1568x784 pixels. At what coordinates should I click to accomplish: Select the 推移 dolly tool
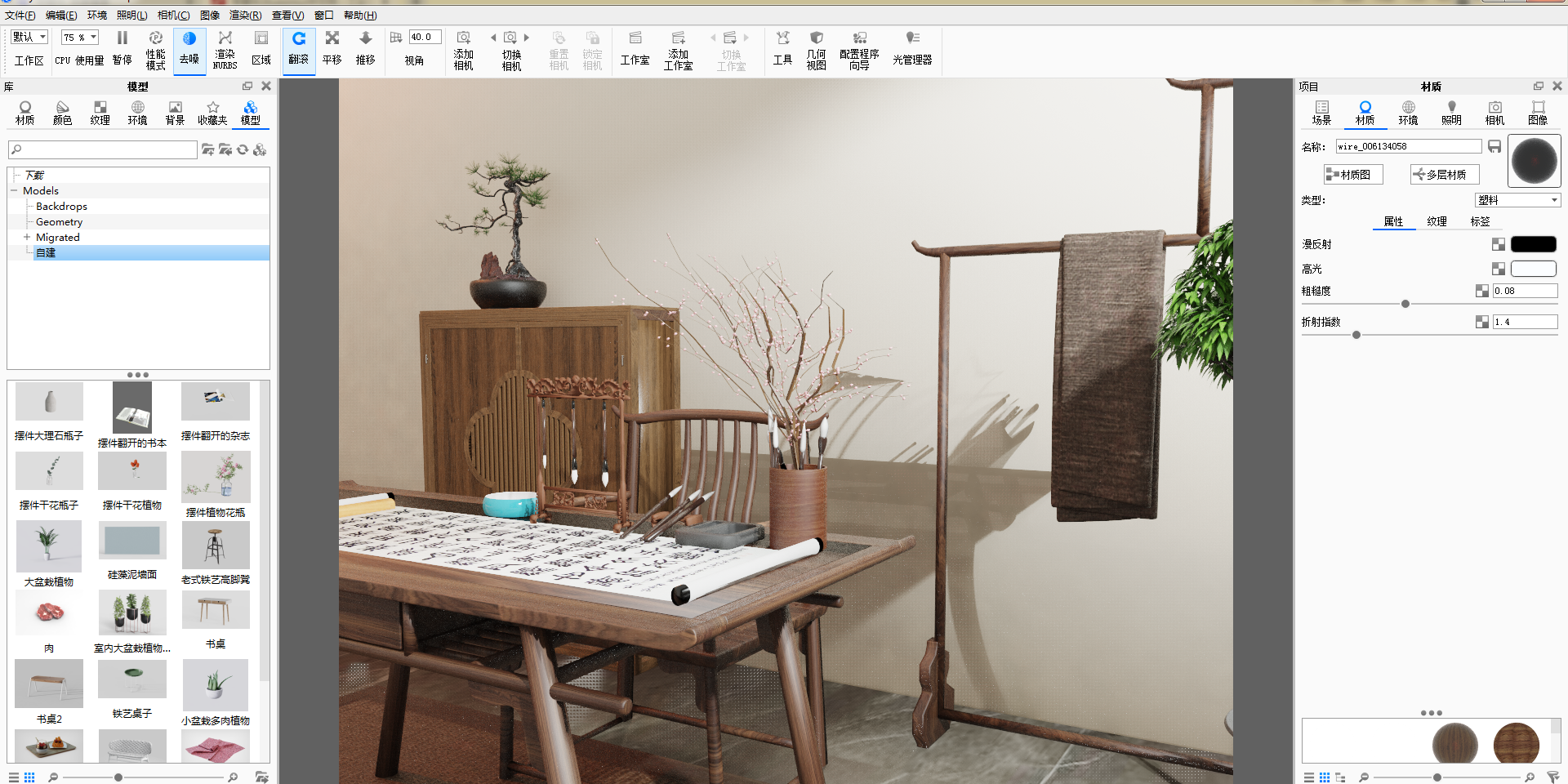point(366,49)
